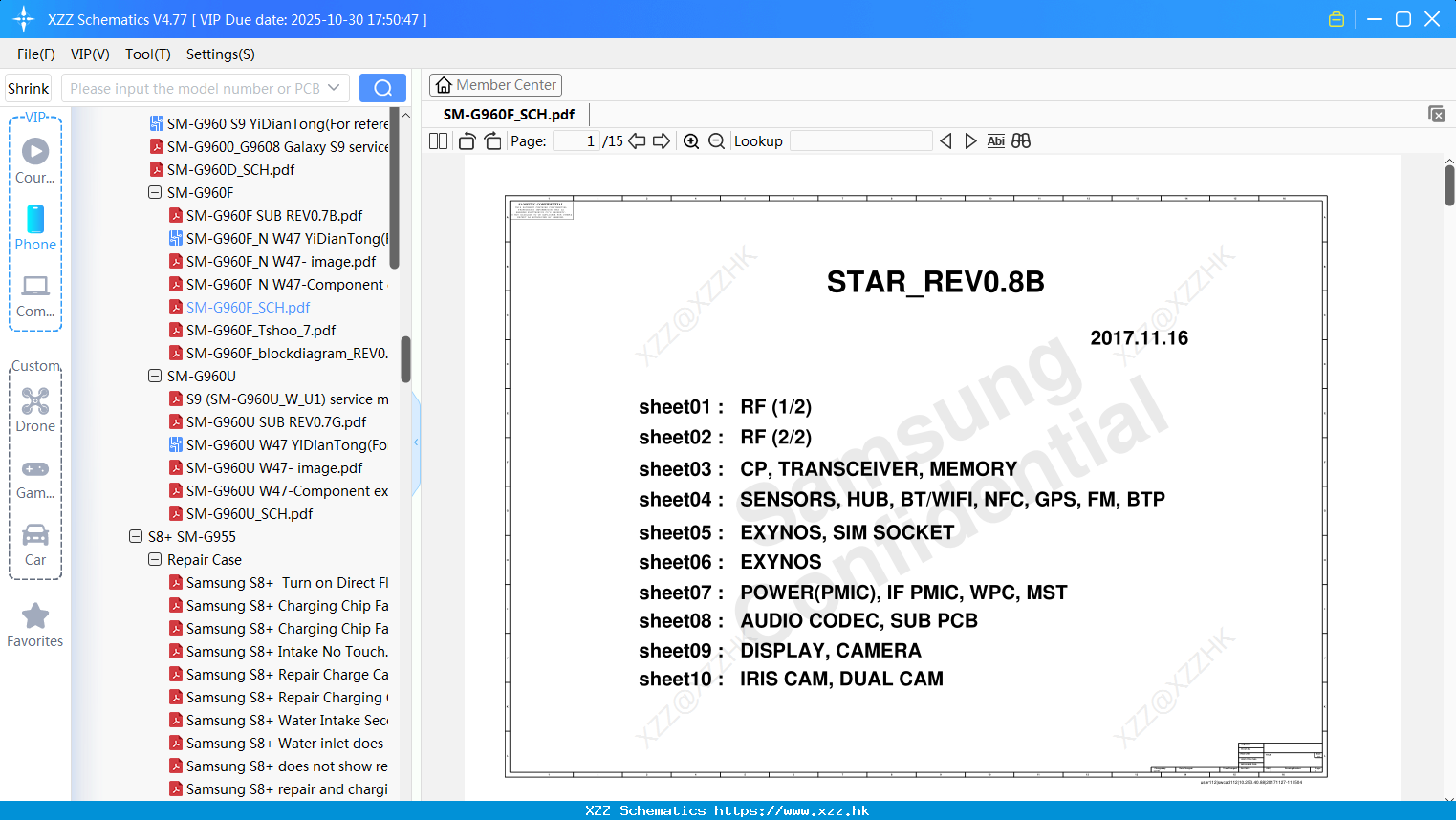1456x820 pixels.
Task: Open SM-G9600_G9608 Galaxy S9 service file
Action: pos(278,146)
